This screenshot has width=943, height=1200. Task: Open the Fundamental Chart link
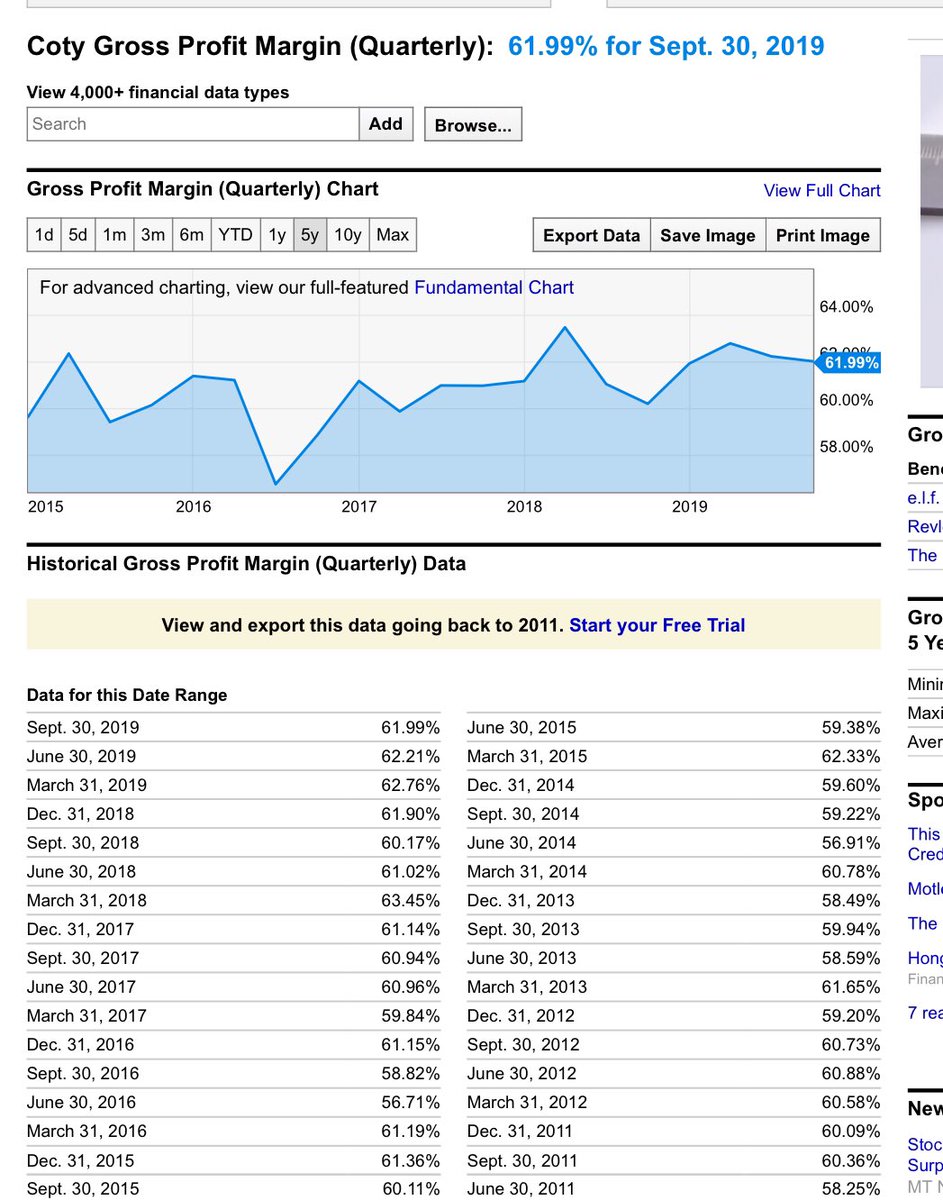click(x=494, y=287)
